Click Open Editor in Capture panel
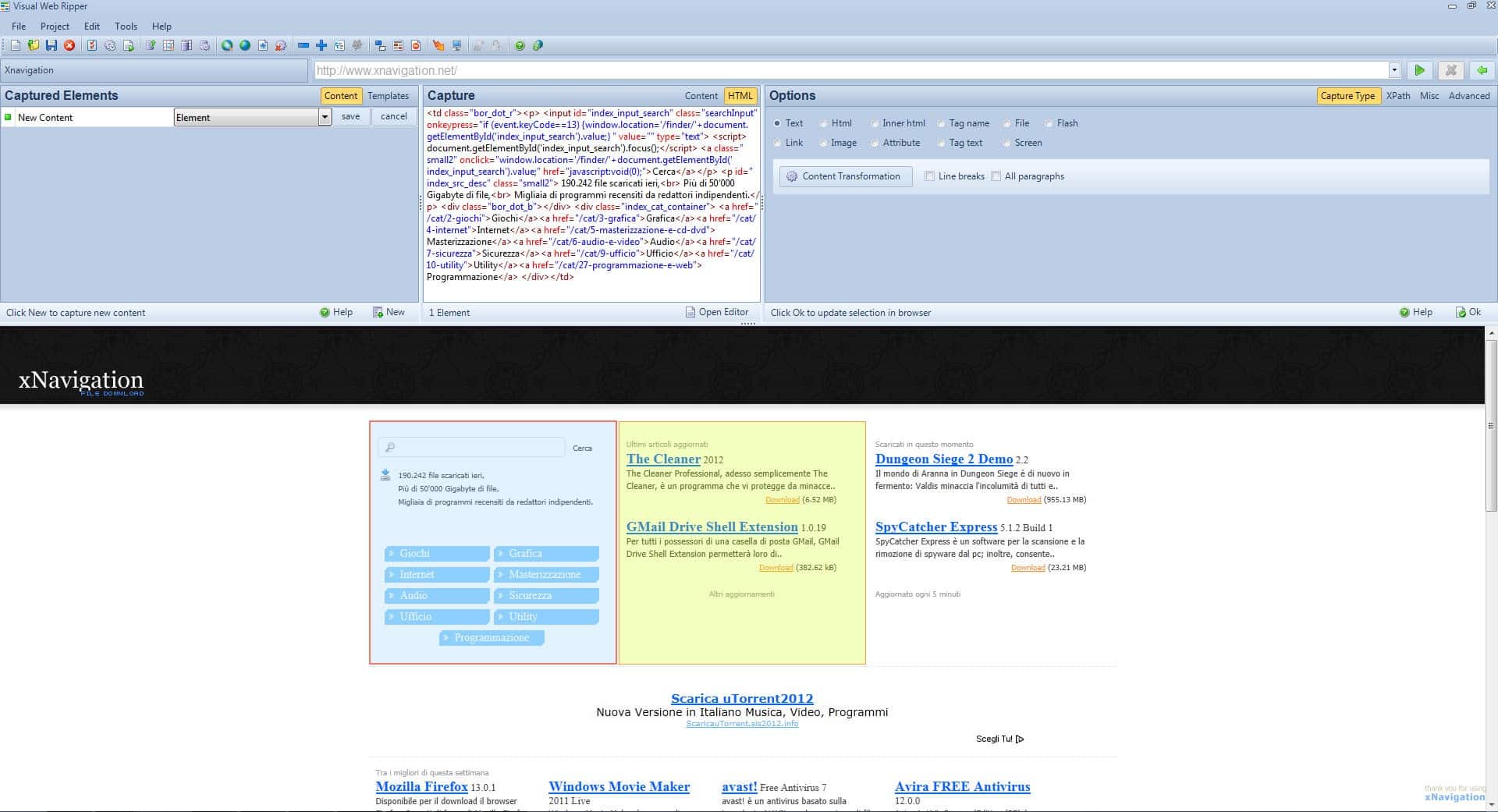 717,312
